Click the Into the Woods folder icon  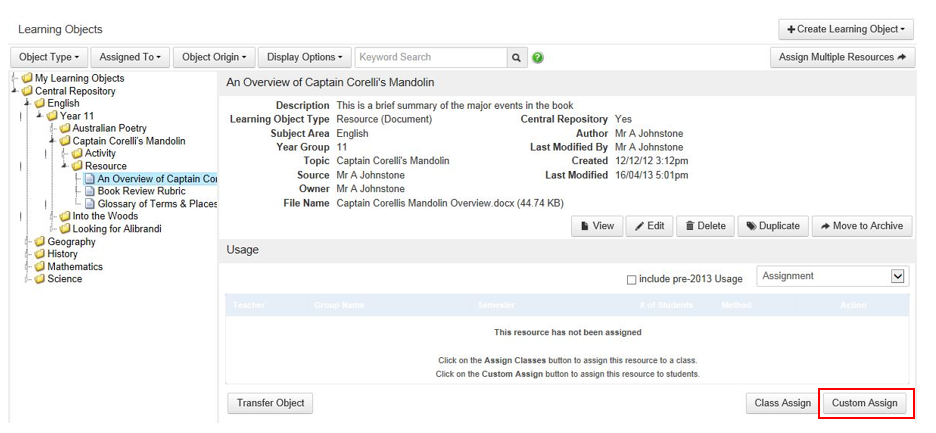click(x=65, y=216)
